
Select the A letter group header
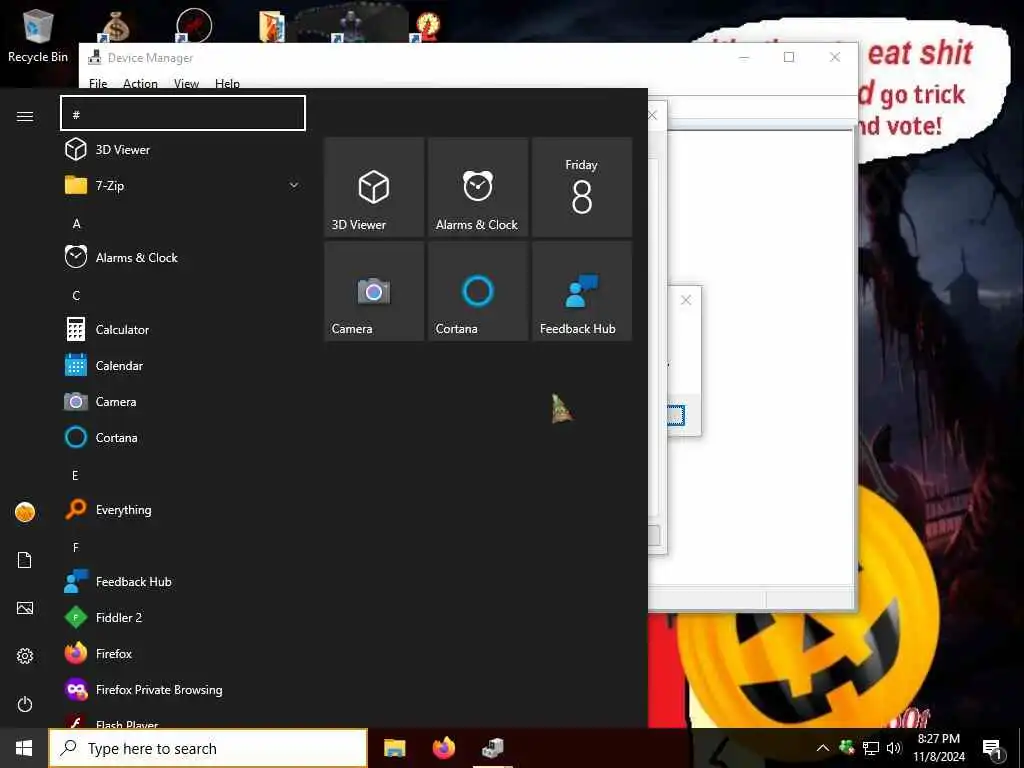pos(76,223)
